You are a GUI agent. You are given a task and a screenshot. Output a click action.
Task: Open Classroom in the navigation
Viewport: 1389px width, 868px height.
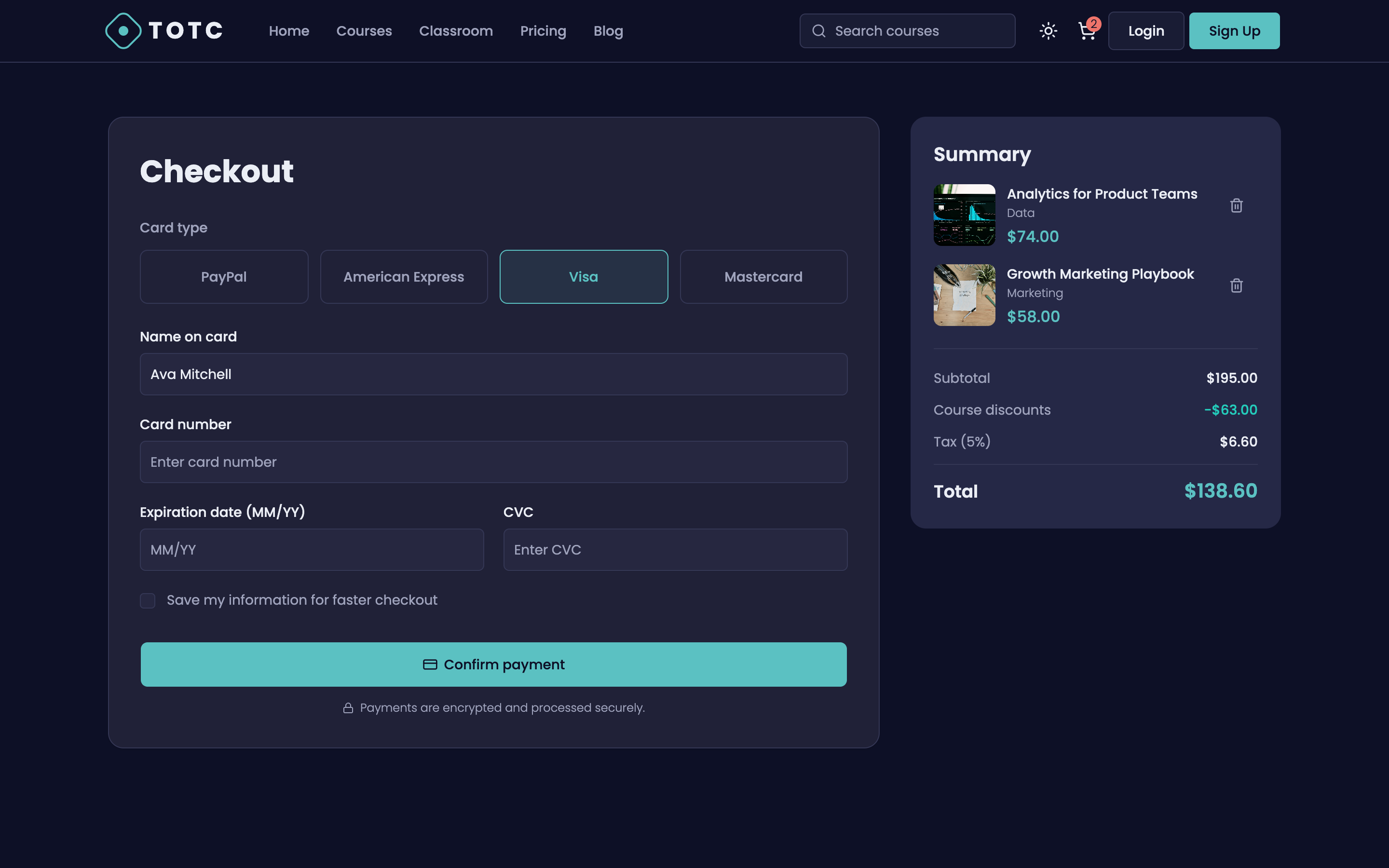[x=456, y=31]
